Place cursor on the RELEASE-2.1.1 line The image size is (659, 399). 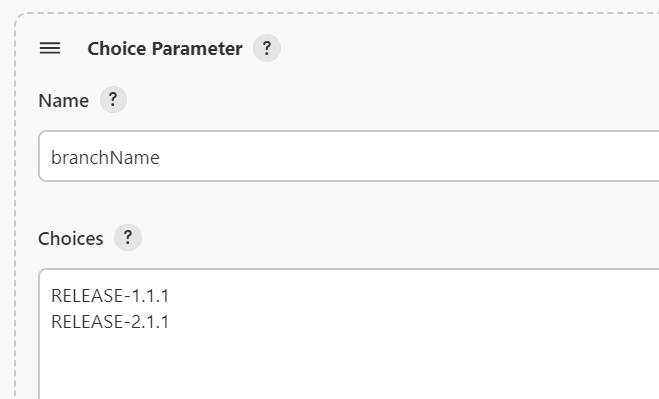[x=110, y=322]
